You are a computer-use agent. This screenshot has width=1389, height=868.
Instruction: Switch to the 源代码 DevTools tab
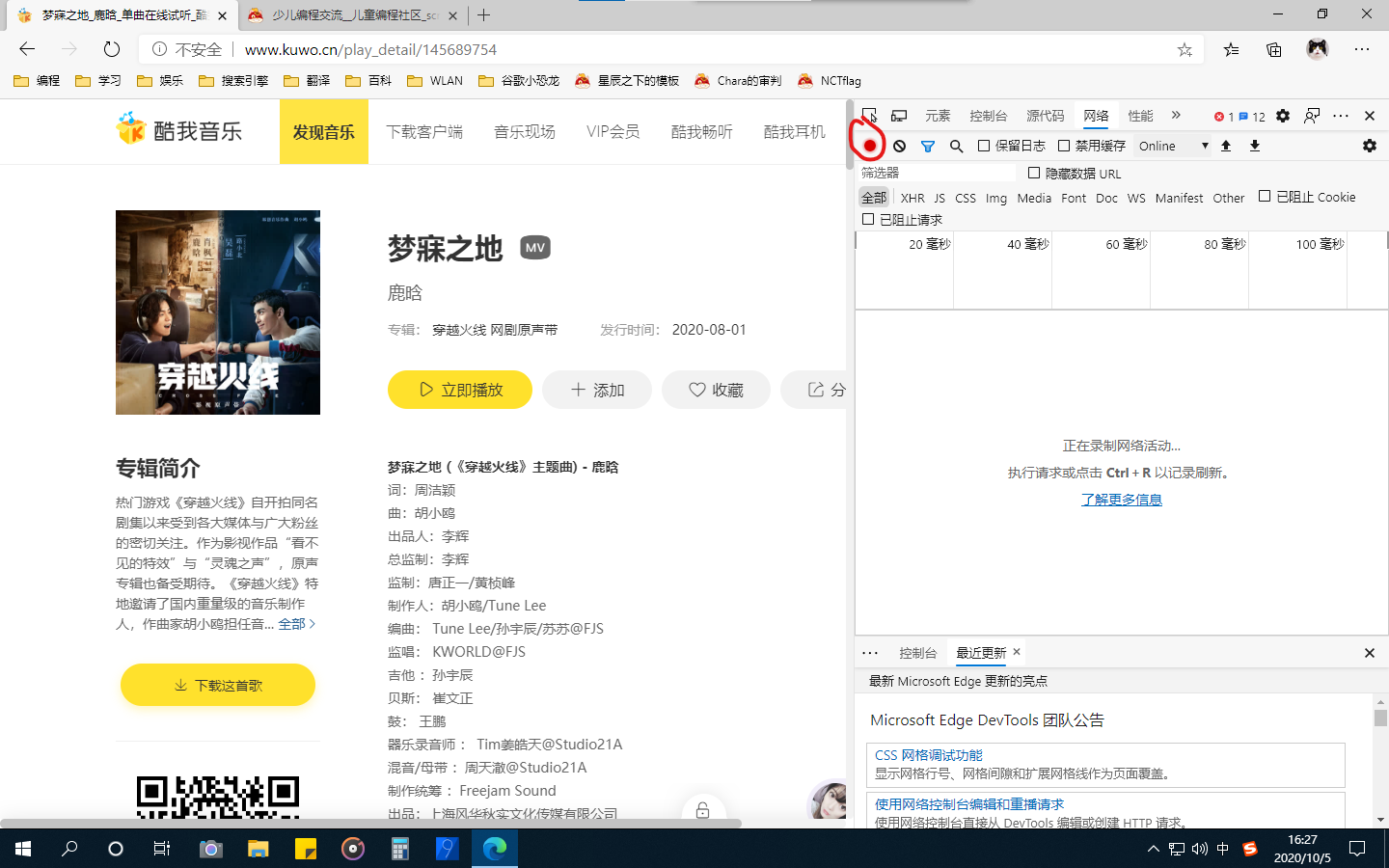(x=1046, y=116)
